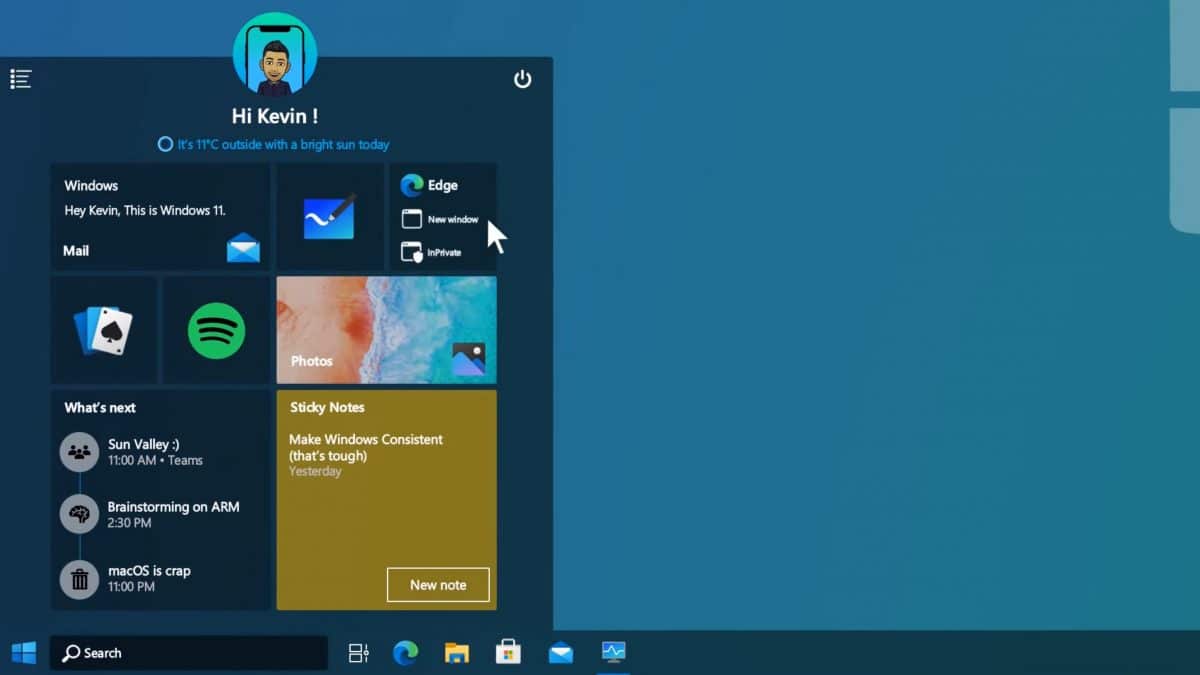Launch Microsoft Store from the taskbar
The height and width of the screenshot is (675, 1200).
[509, 651]
